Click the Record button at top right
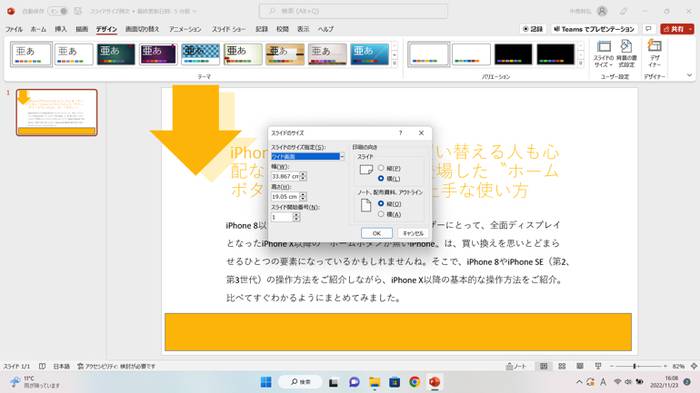 tap(533, 29)
